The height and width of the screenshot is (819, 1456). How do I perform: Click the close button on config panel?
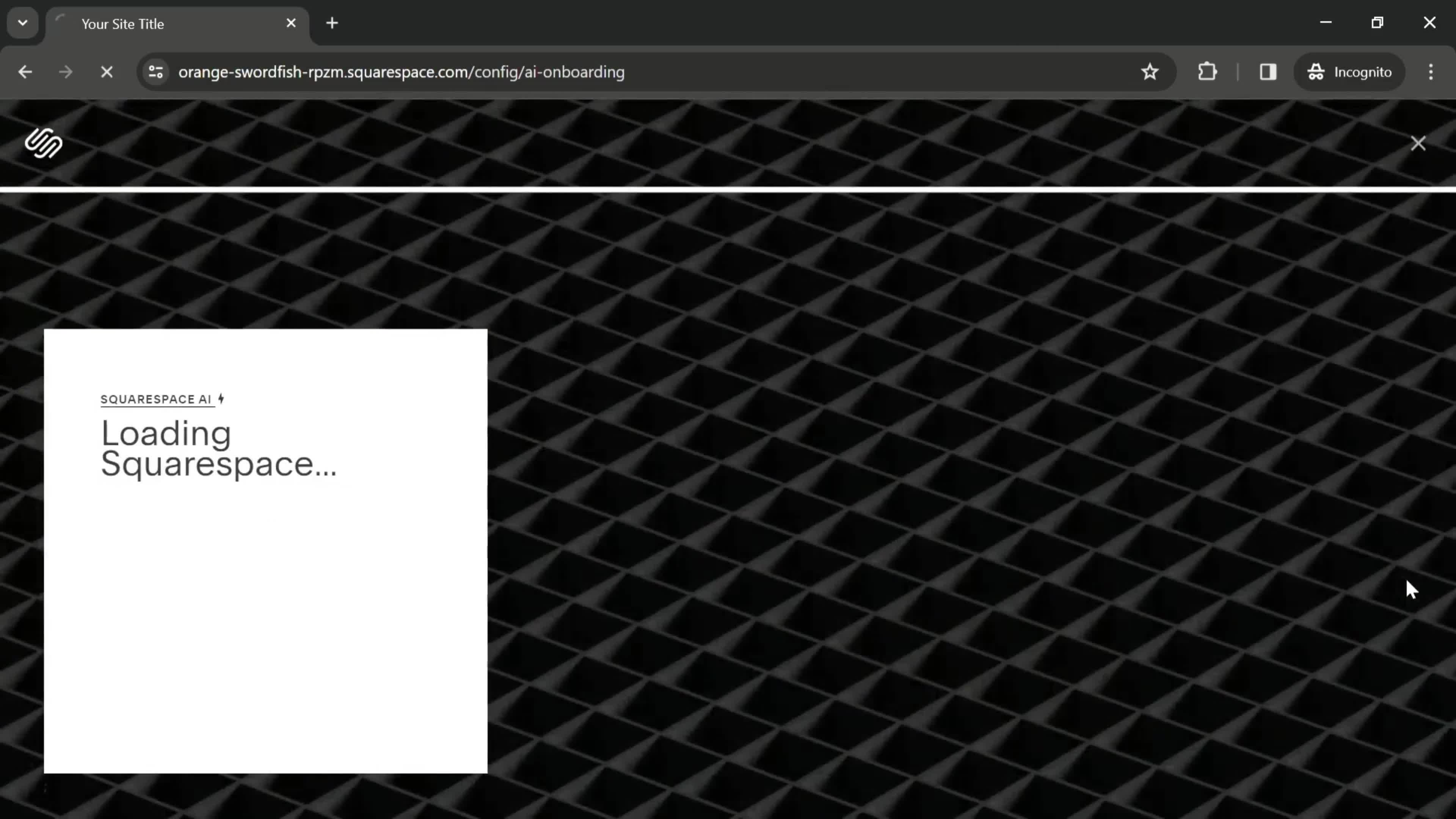(x=1419, y=143)
